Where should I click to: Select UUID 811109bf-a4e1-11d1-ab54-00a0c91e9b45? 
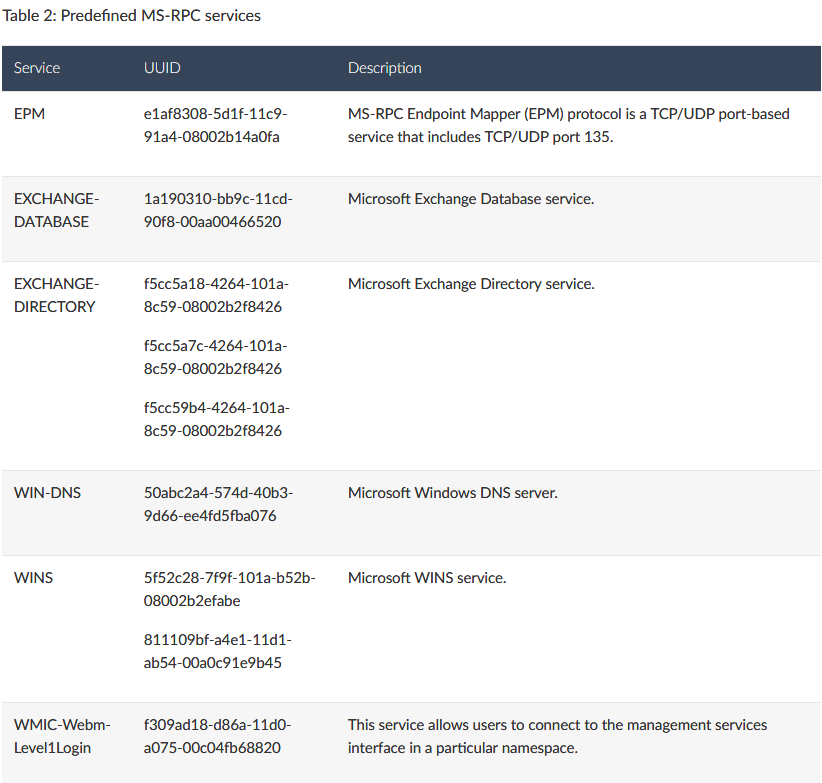(x=218, y=651)
